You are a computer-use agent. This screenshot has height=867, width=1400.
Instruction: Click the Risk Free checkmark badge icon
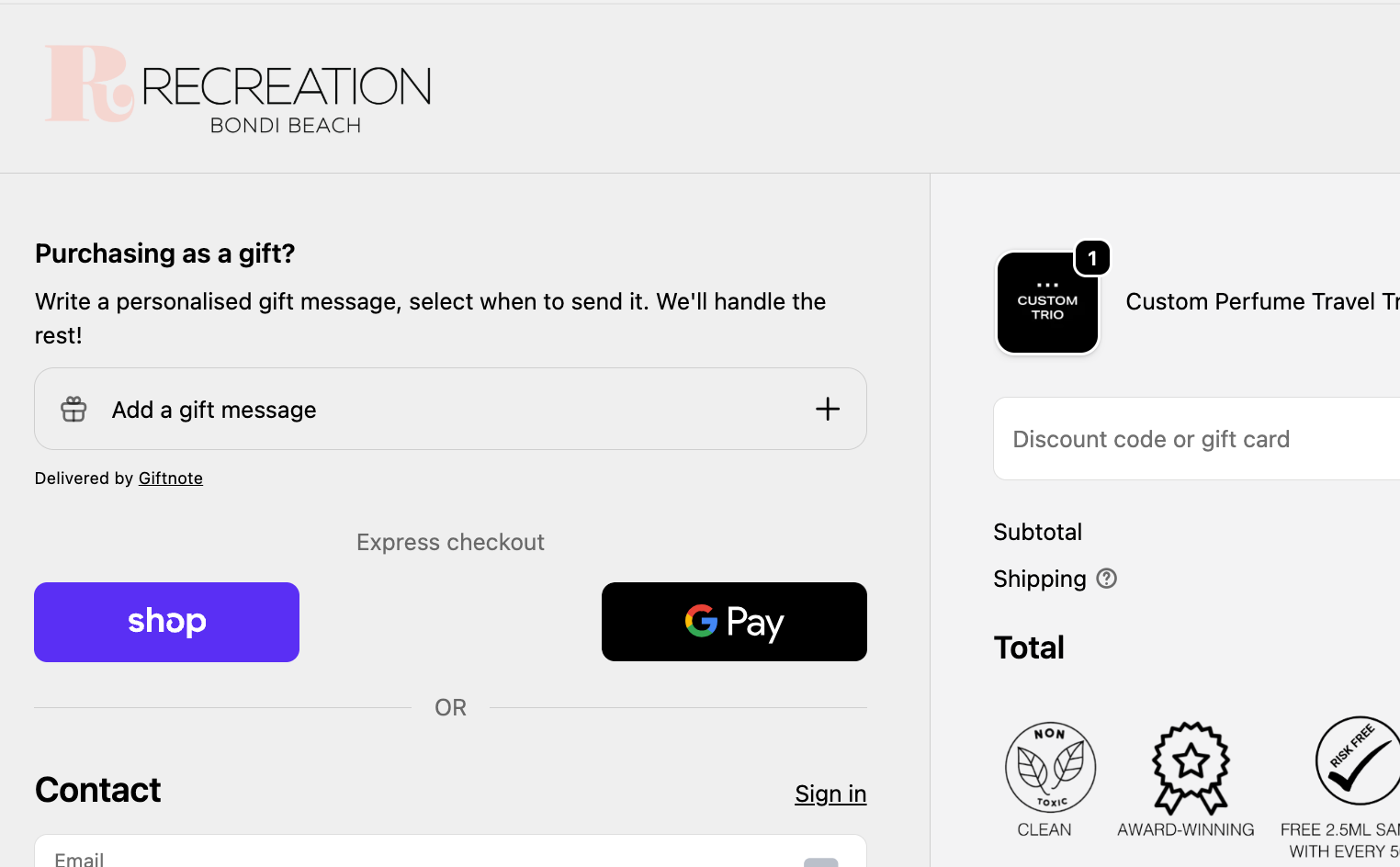tap(1358, 760)
